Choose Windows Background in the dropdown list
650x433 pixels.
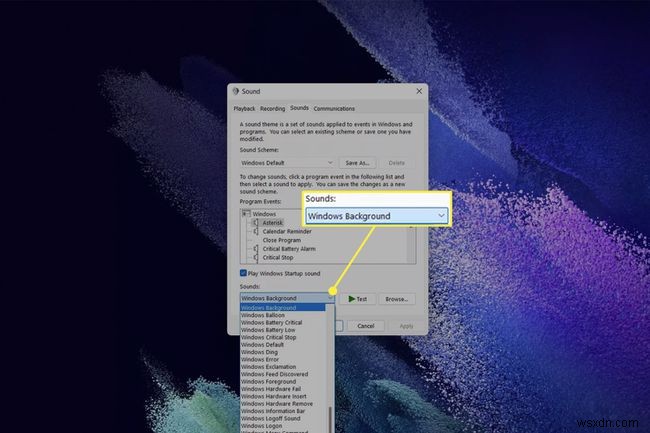[x=283, y=308]
